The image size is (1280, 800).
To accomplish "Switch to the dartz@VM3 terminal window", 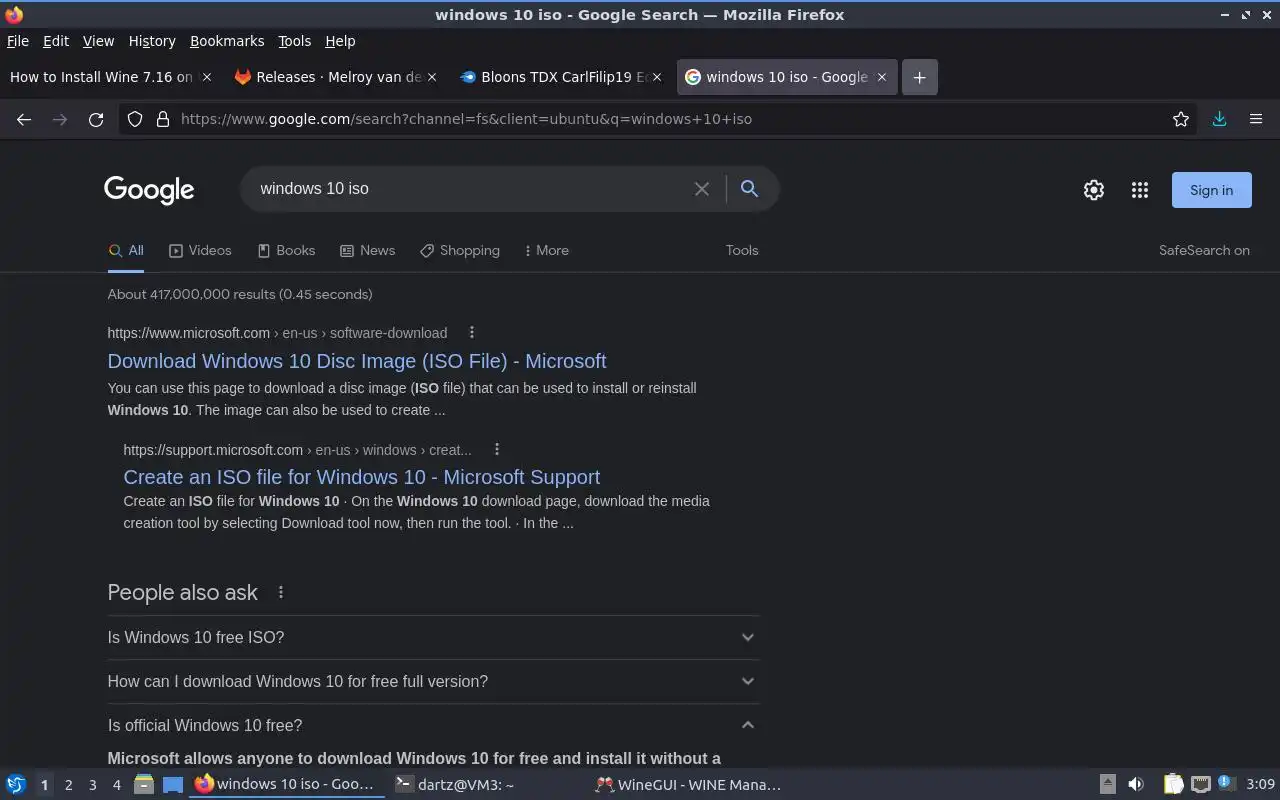I will [x=488, y=785].
